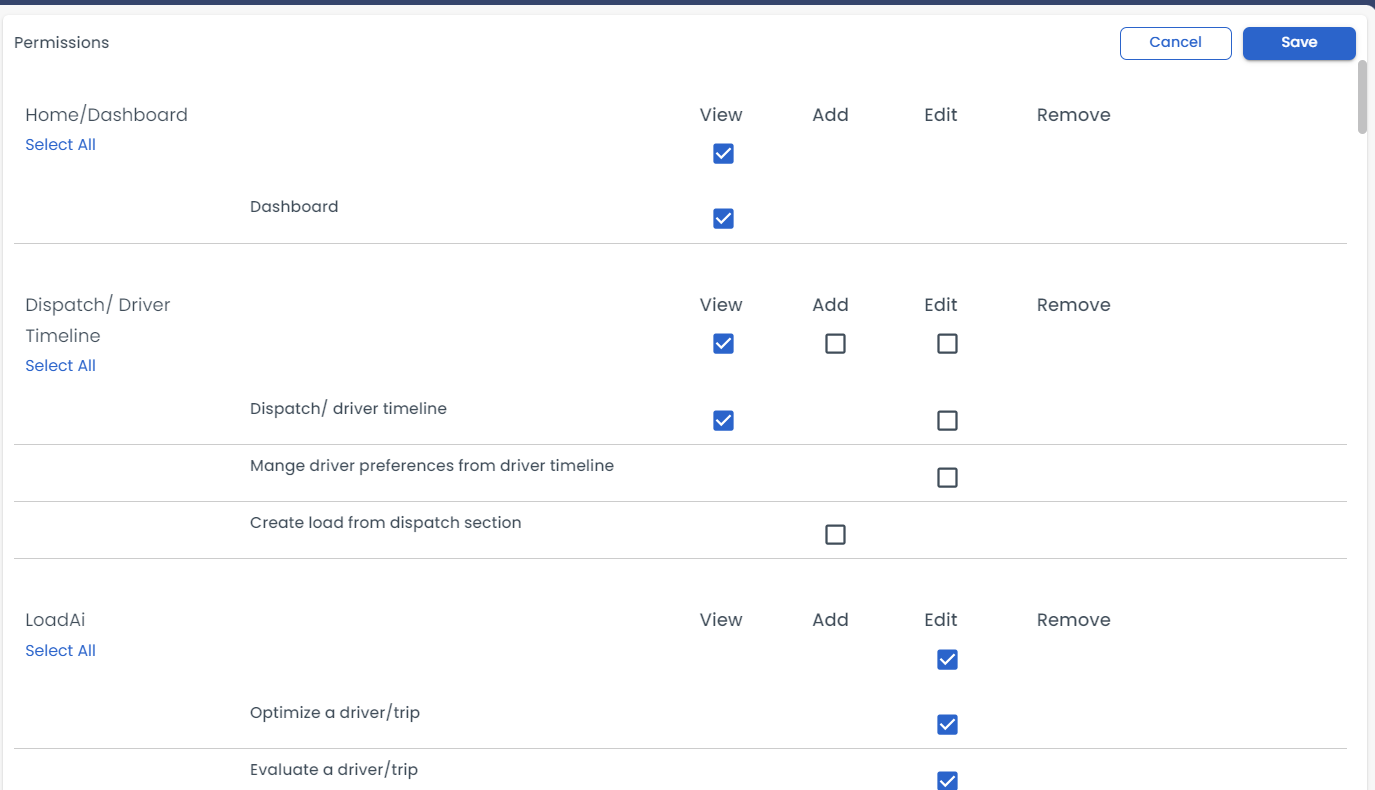The height and width of the screenshot is (790, 1375).
Task: Click the Permissions page title
Action: 61,42
